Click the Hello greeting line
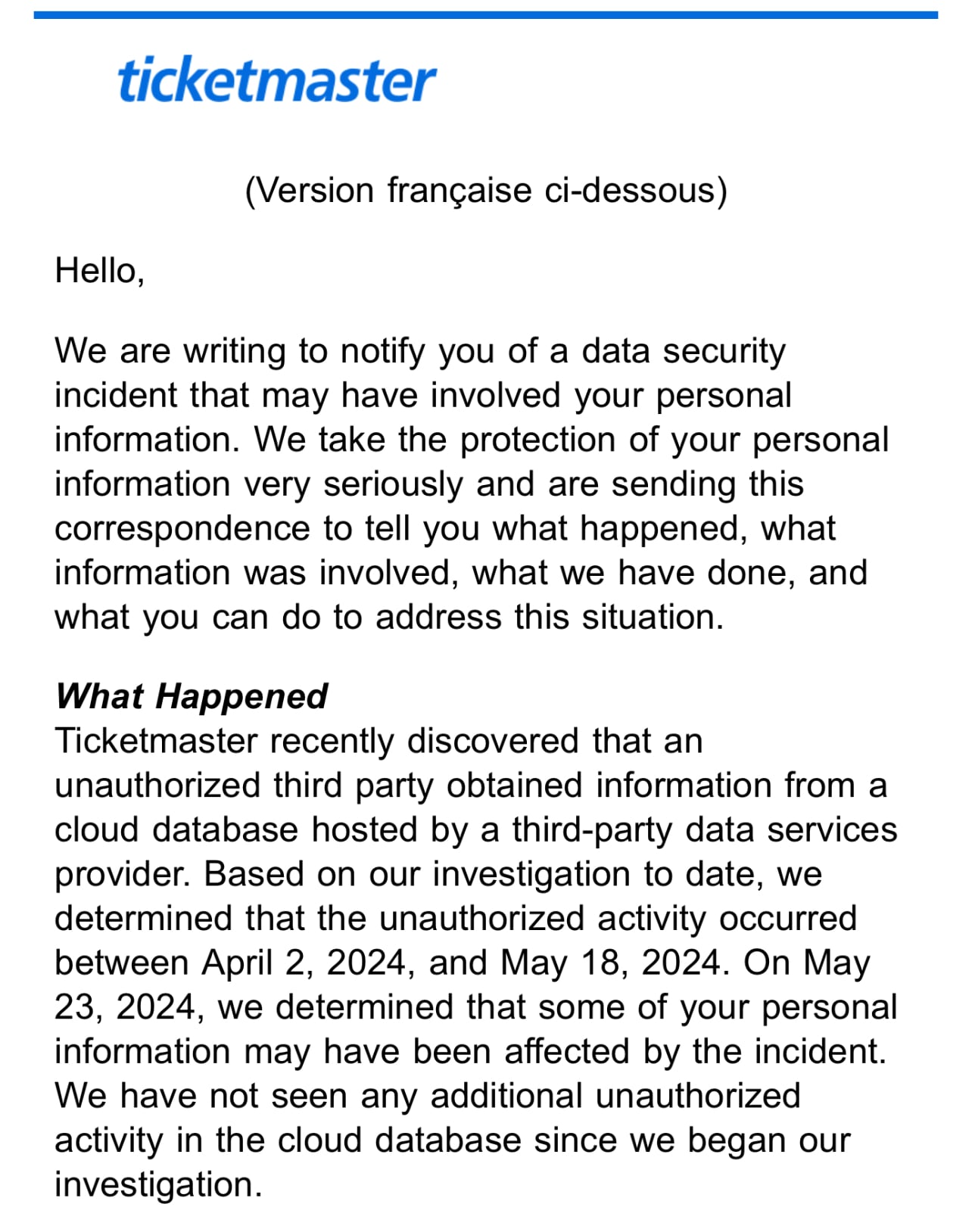The width and height of the screenshot is (972, 1232). [100, 271]
